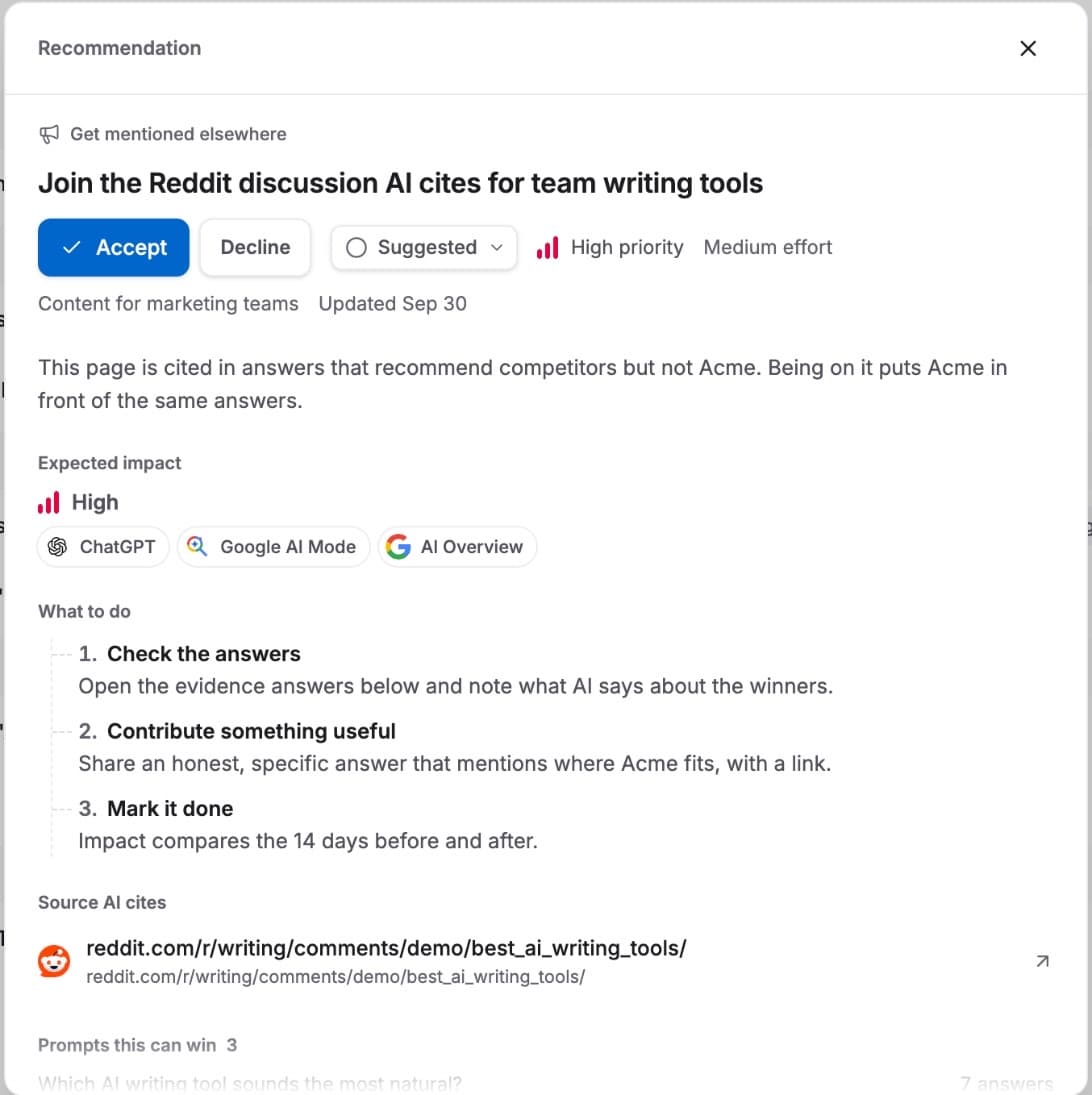Open the Suggested status dropdown
1092x1095 pixels.
point(424,247)
